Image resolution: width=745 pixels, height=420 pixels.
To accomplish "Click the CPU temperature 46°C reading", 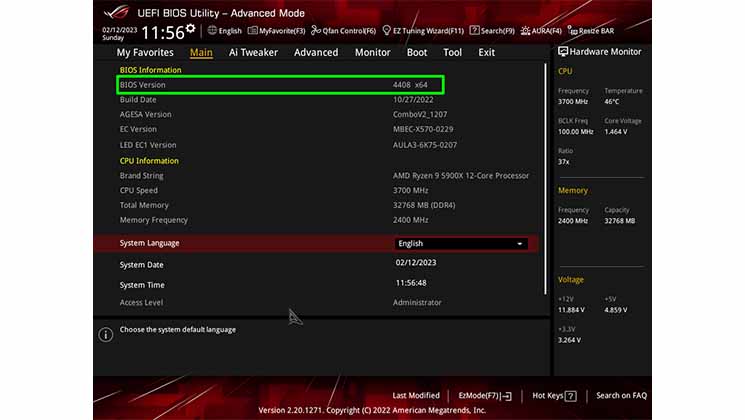I will point(611,101).
